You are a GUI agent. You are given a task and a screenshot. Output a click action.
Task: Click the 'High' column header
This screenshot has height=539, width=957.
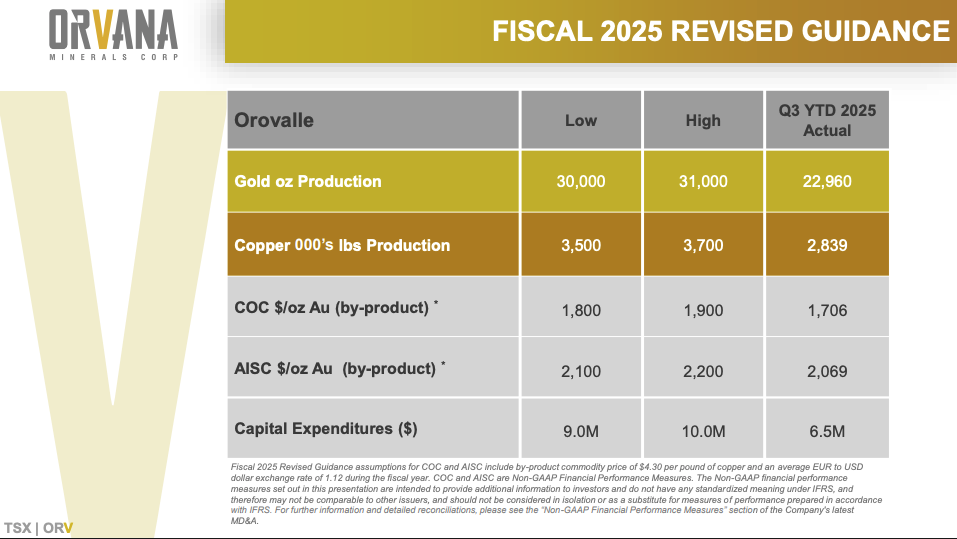click(702, 120)
